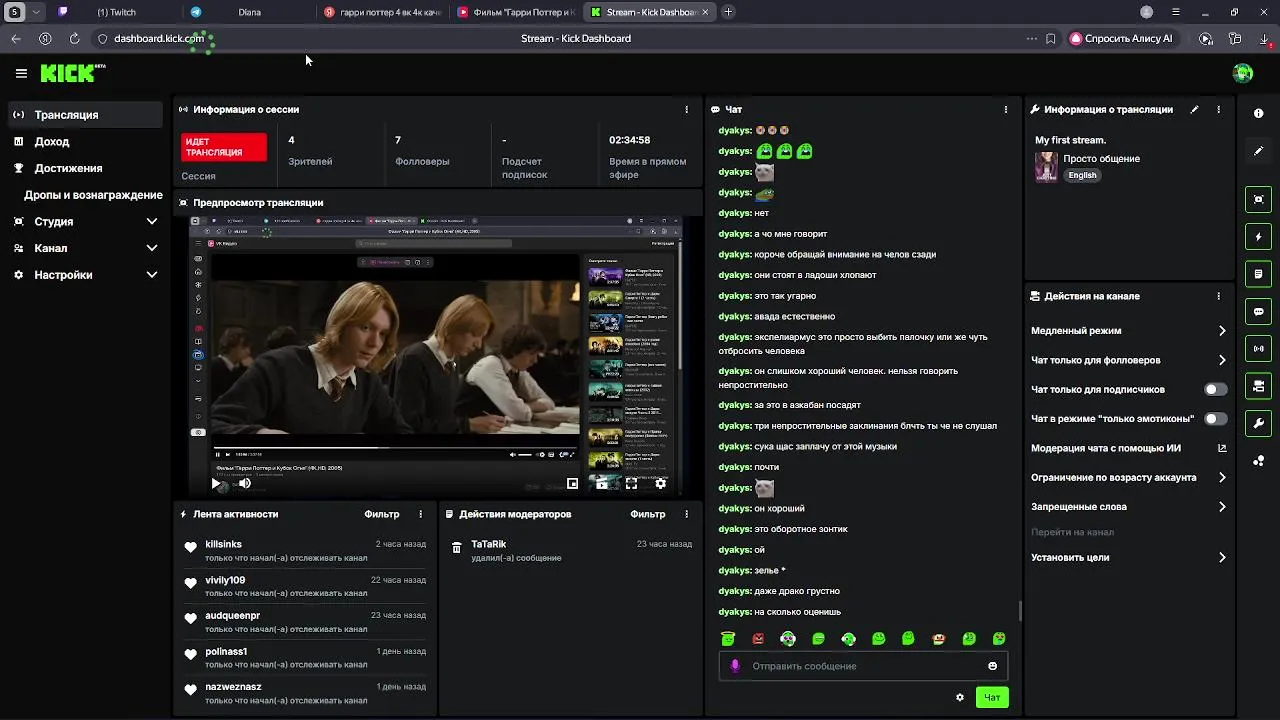Open Чат только для фолловеров options

coord(1128,360)
